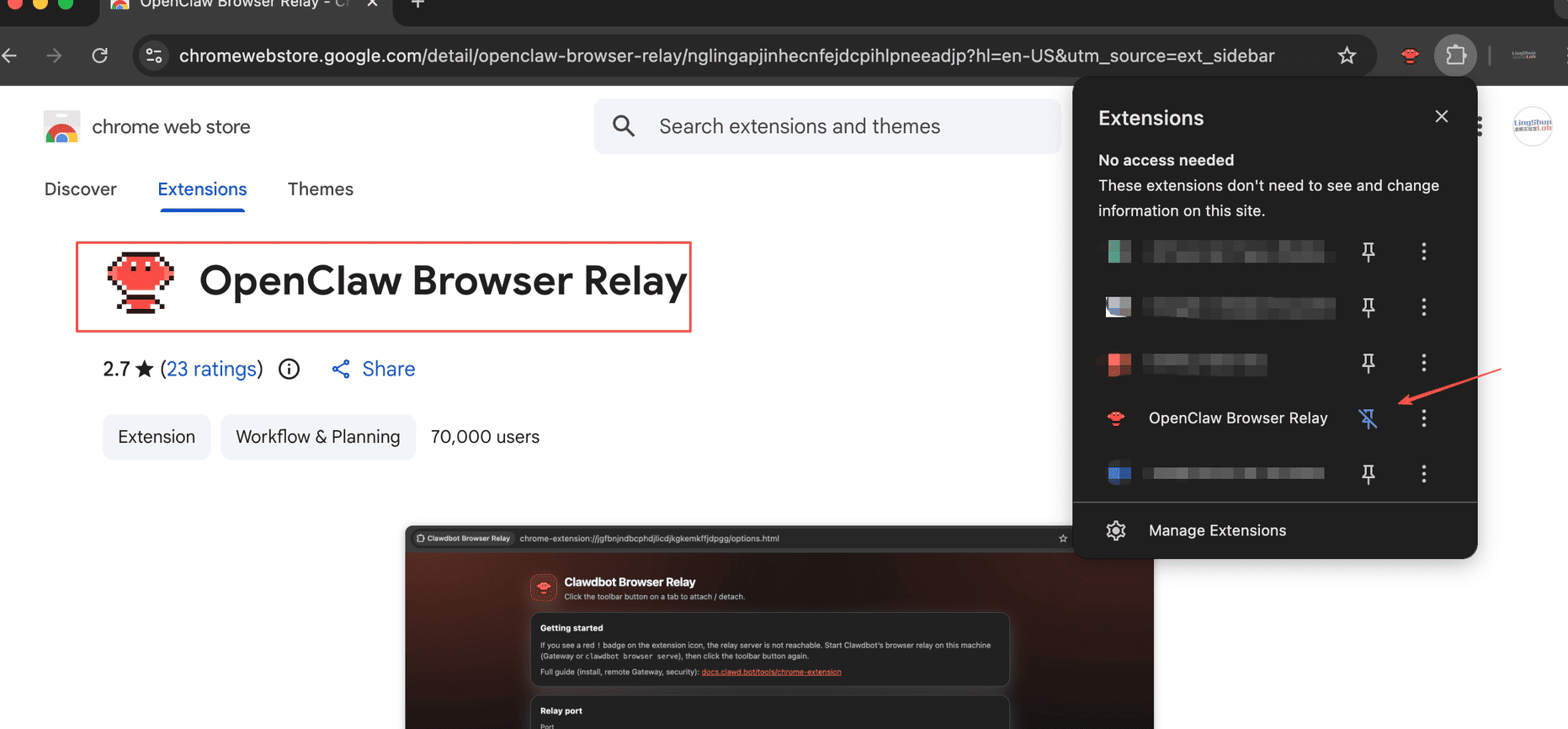Click the Extensions puzzle icon in toolbar

[x=1455, y=56]
